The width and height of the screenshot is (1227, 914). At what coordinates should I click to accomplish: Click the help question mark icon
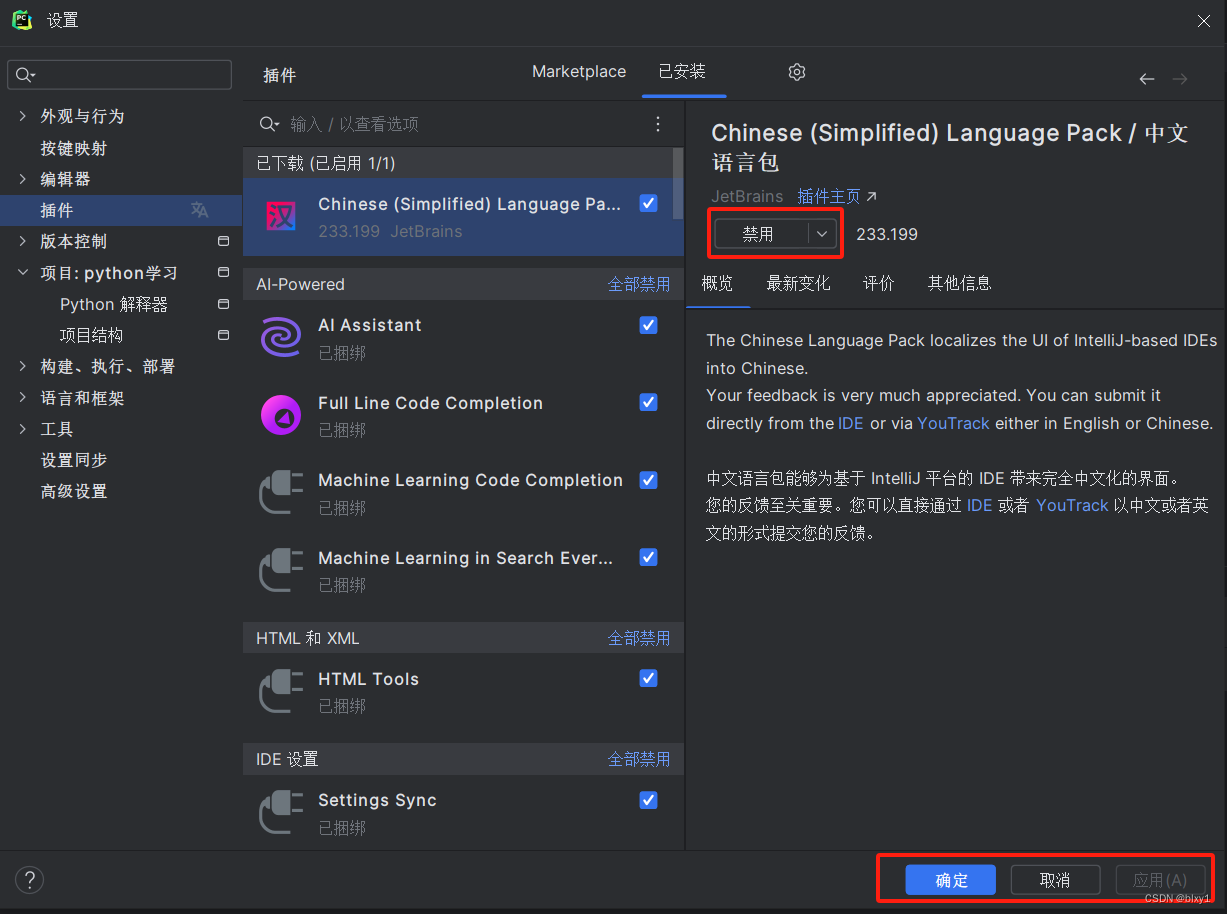(29, 880)
